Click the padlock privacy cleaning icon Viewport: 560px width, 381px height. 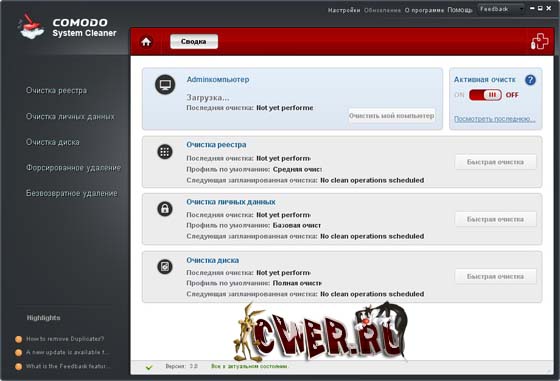165,209
